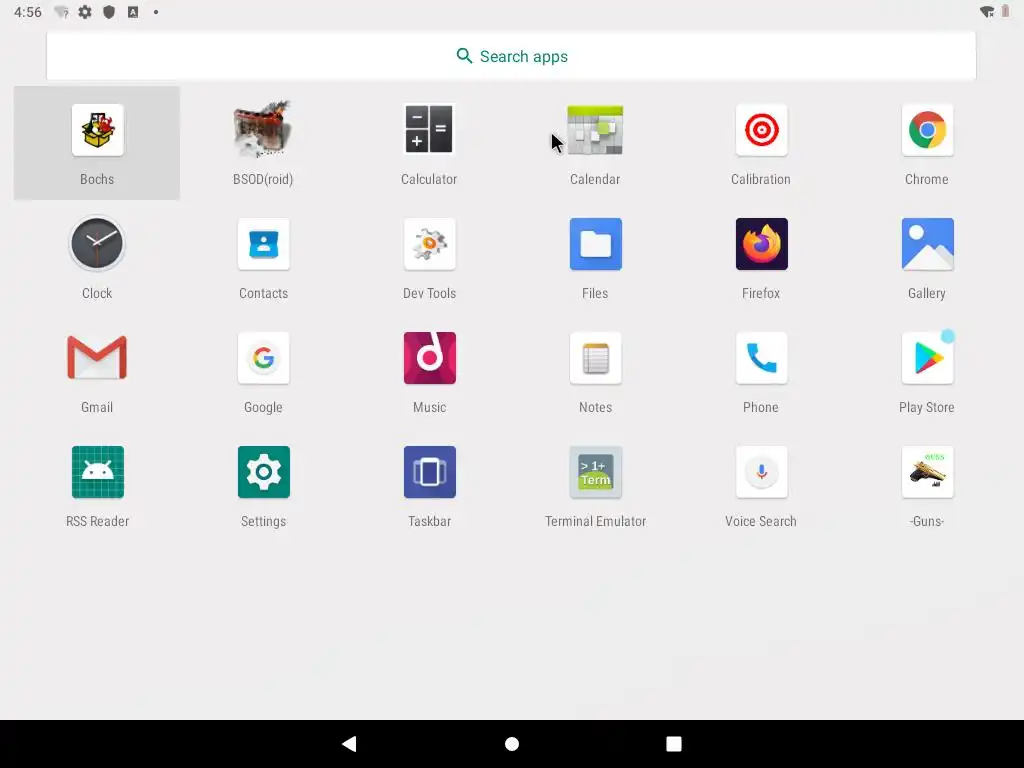Viewport: 1024px width, 768px height.
Task: Tap the Home navigation button
Action: (512, 744)
